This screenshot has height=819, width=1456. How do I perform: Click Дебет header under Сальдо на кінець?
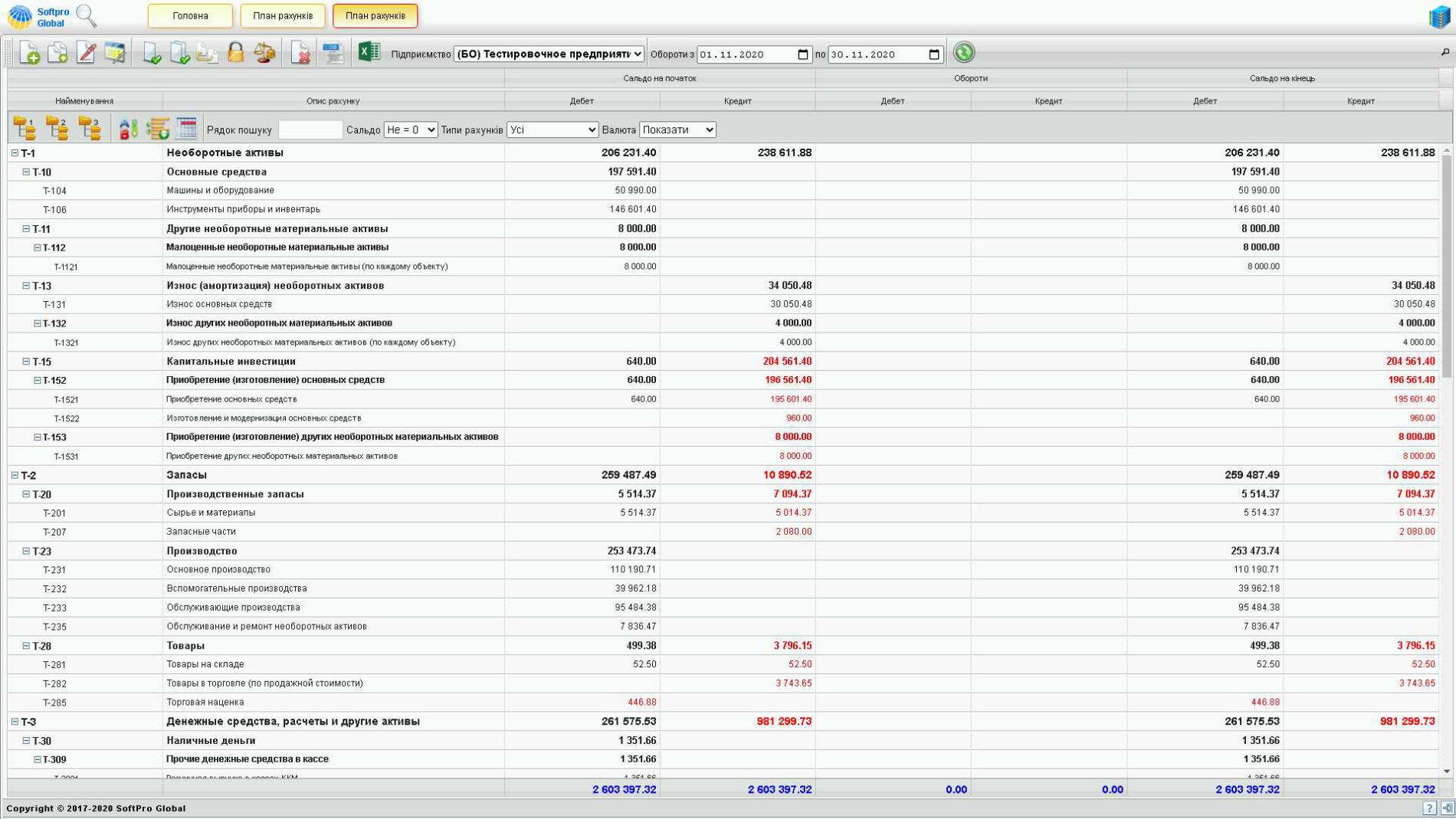click(x=1205, y=101)
